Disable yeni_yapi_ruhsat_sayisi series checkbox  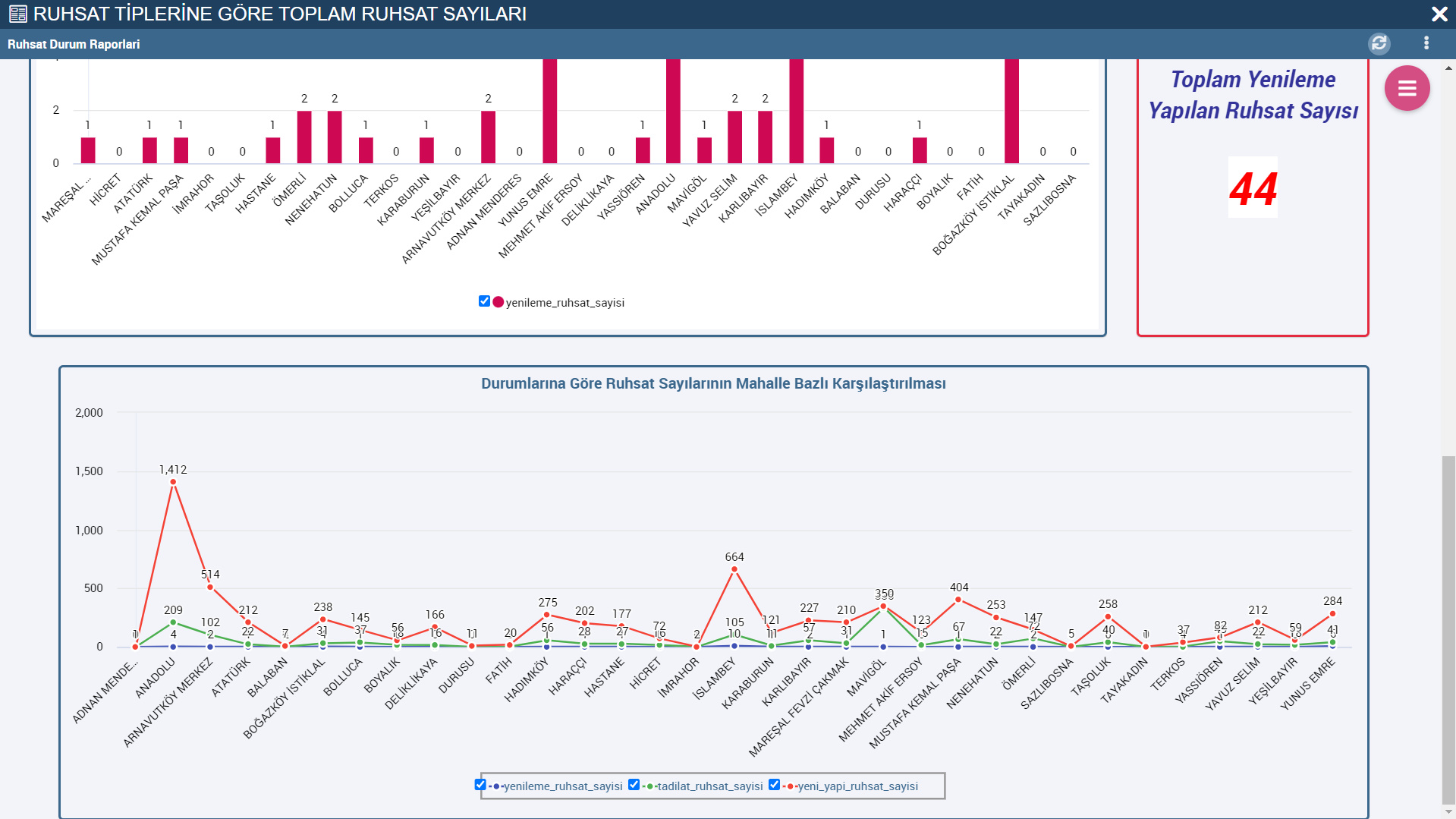pos(774,785)
